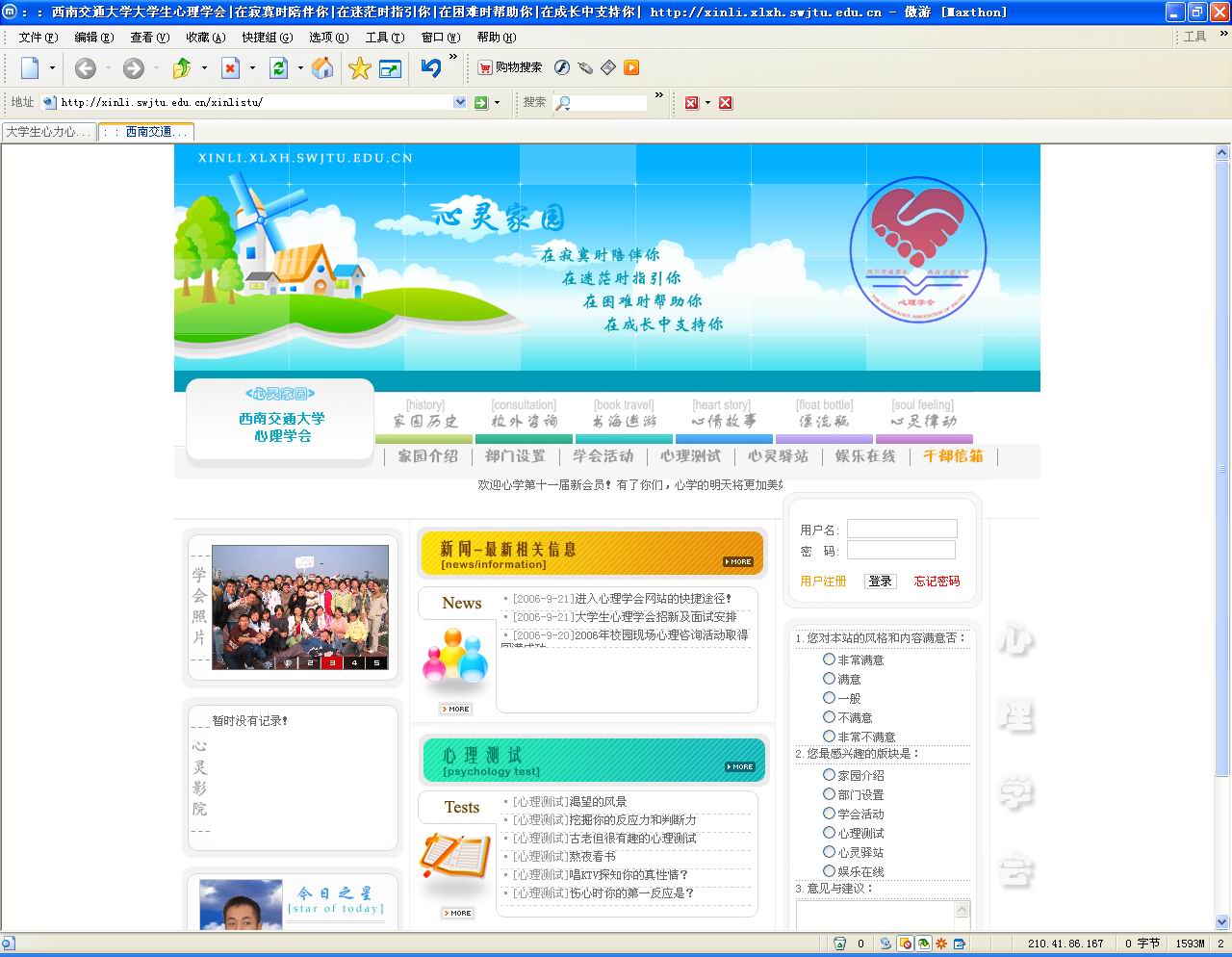This screenshot has width=1232, height=957.
Task: Select the 心理测试 radio option
Action: pos(829,833)
